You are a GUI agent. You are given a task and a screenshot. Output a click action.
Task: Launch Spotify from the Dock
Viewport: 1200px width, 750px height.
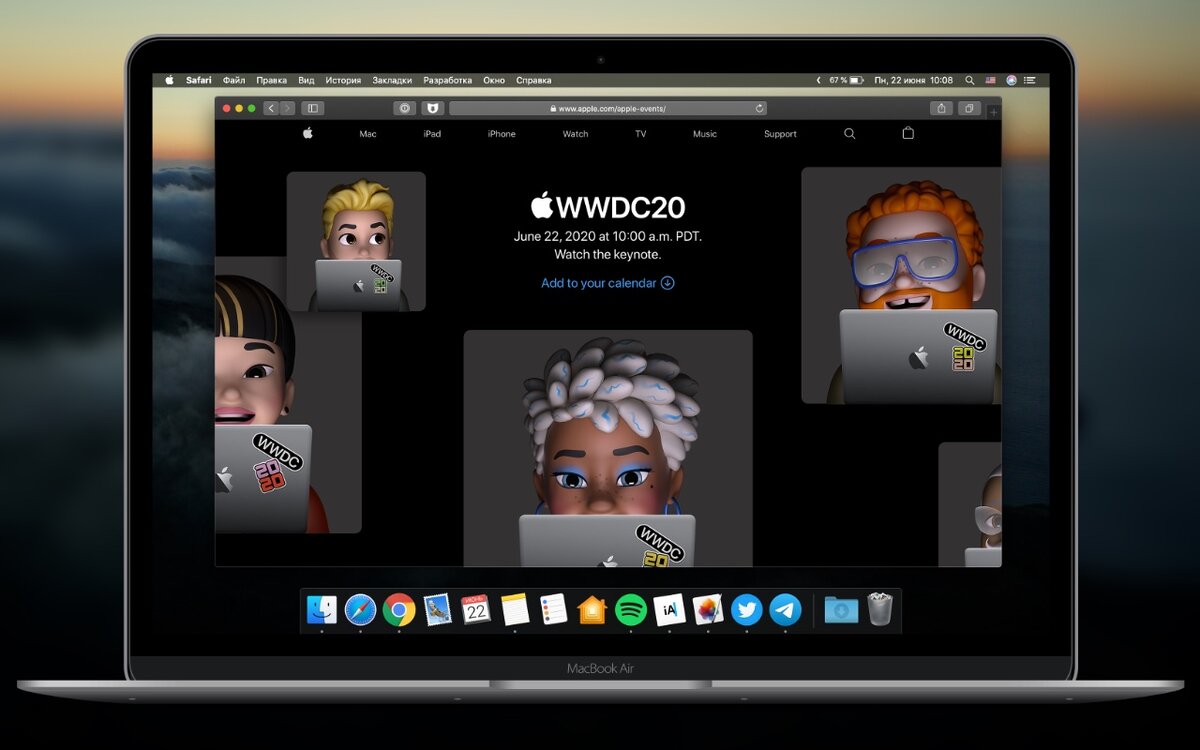[631, 609]
